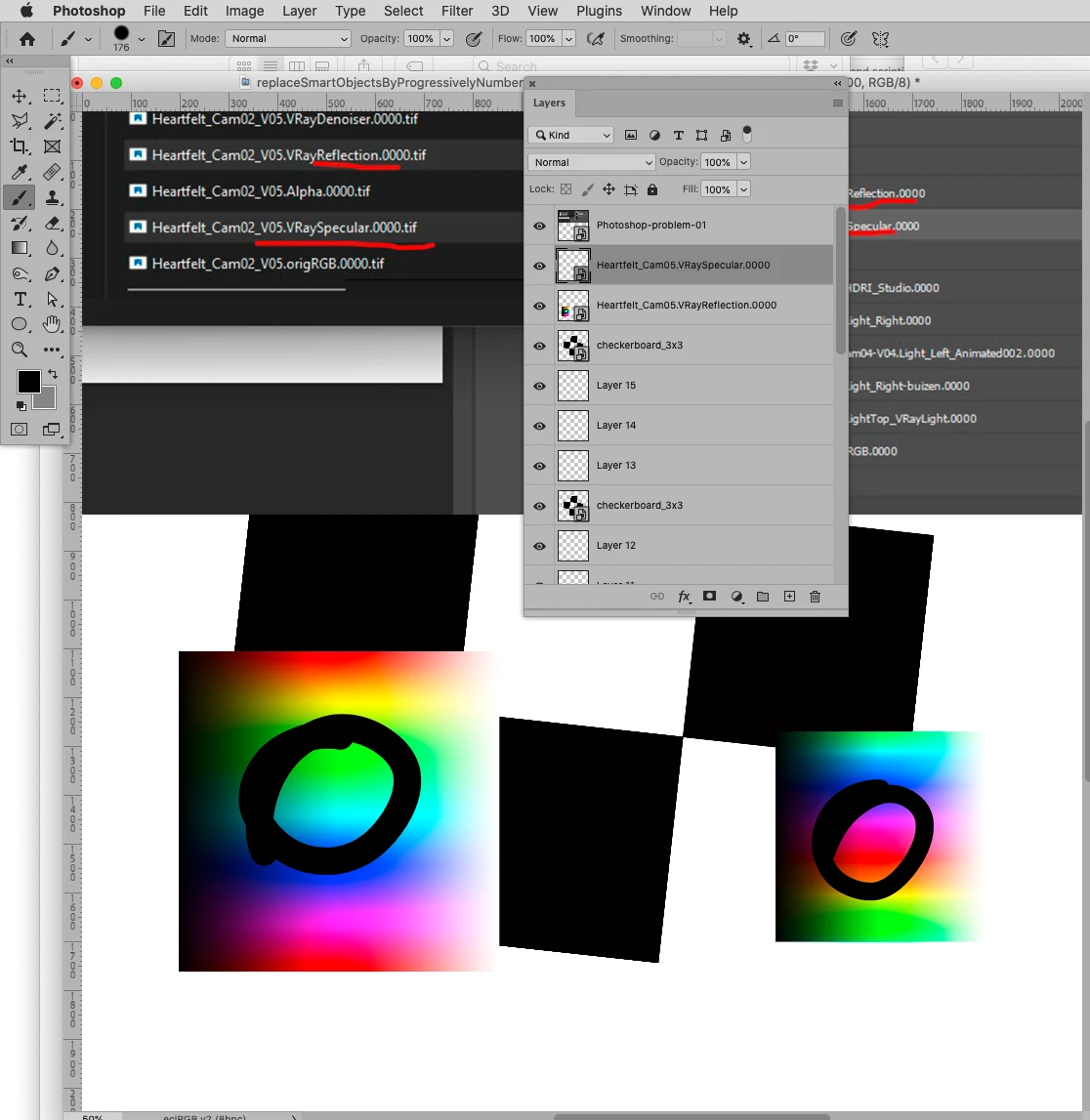Open brush Opacity dropdown arrow
1090x1120 pixels.
(x=446, y=39)
